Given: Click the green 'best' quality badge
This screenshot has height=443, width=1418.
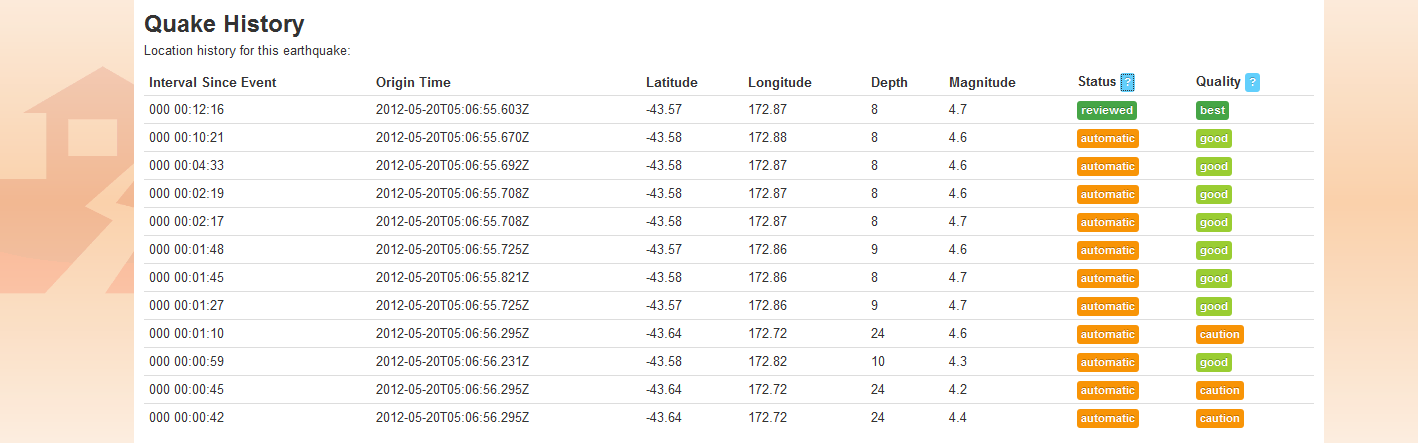Looking at the screenshot, I should click(x=1212, y=111).
